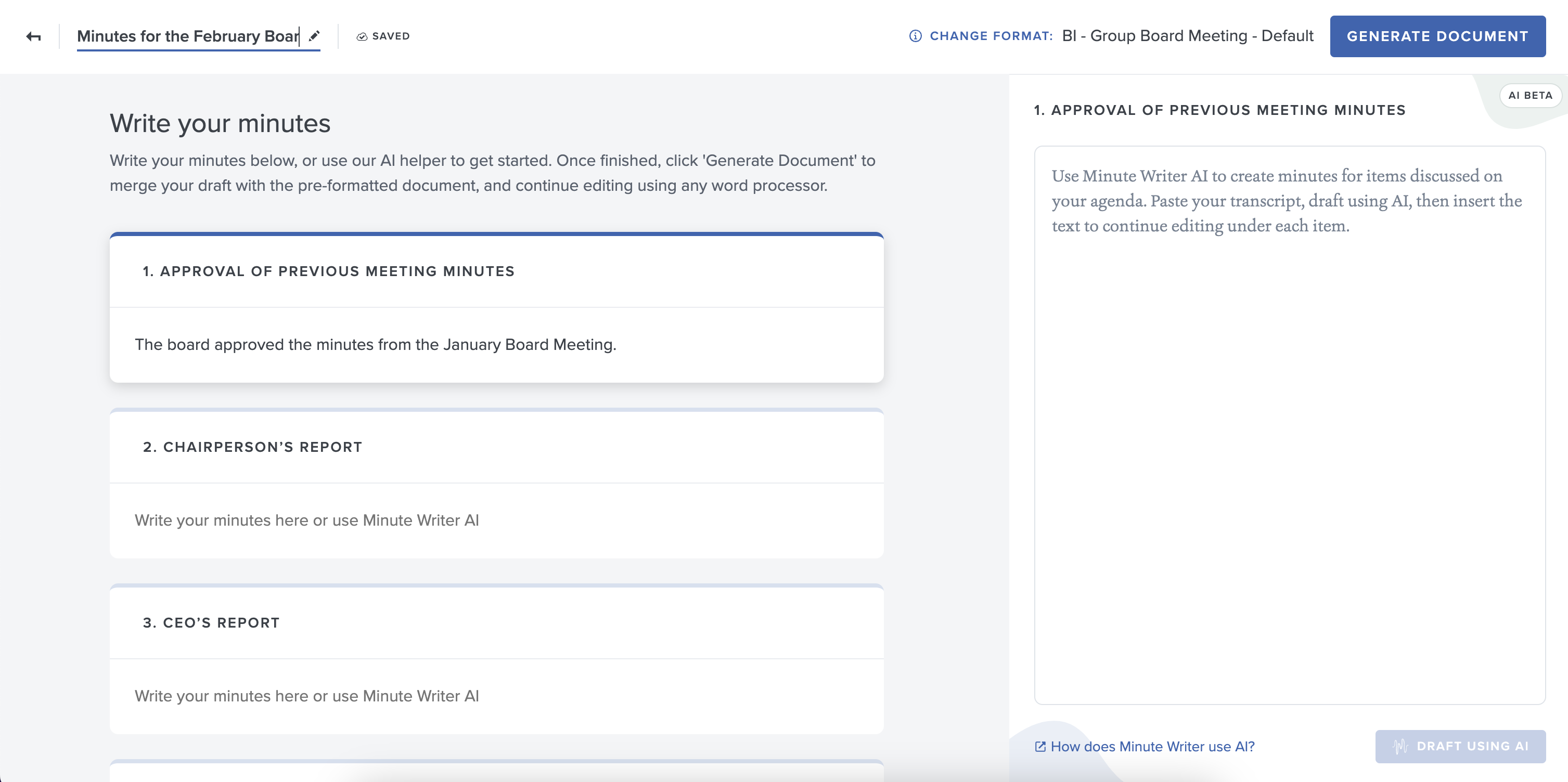Click the external link icon beside AI help
The width and height of the screenshot is (1568, 782).
(1040, 746)
